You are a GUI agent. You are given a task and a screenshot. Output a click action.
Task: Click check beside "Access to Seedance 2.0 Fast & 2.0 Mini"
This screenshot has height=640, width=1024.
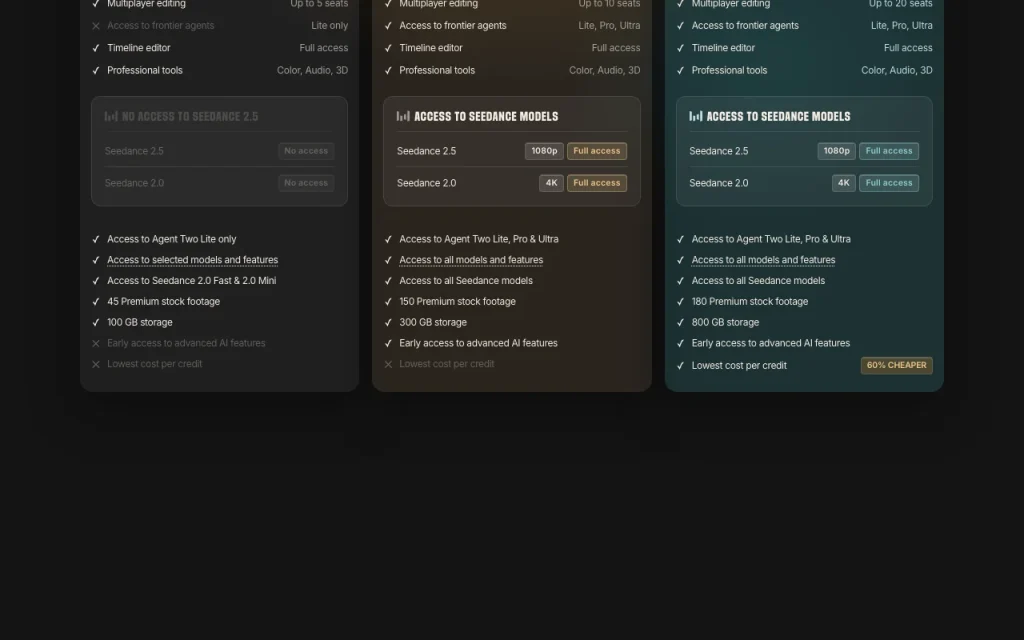(96, 281)
